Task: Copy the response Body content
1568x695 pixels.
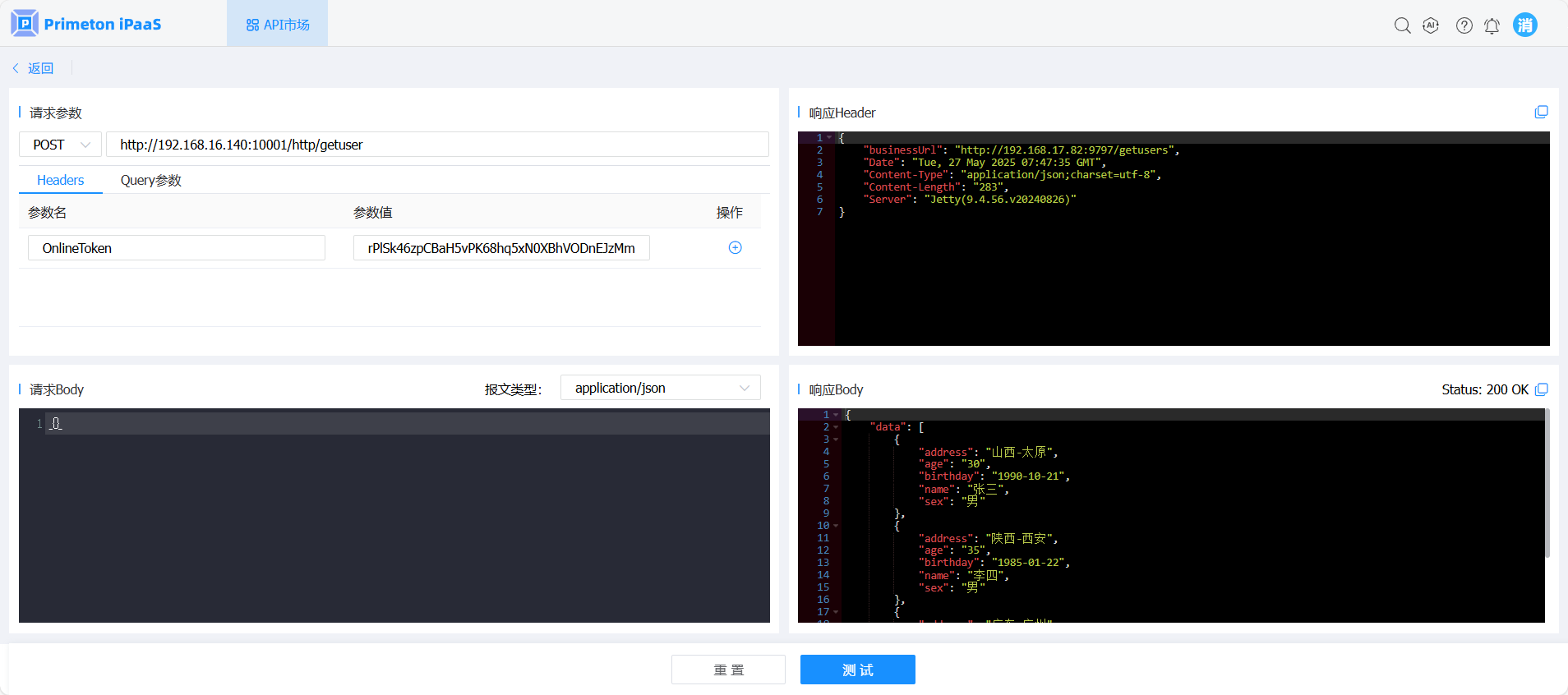Action: (x=1541, y=389)
